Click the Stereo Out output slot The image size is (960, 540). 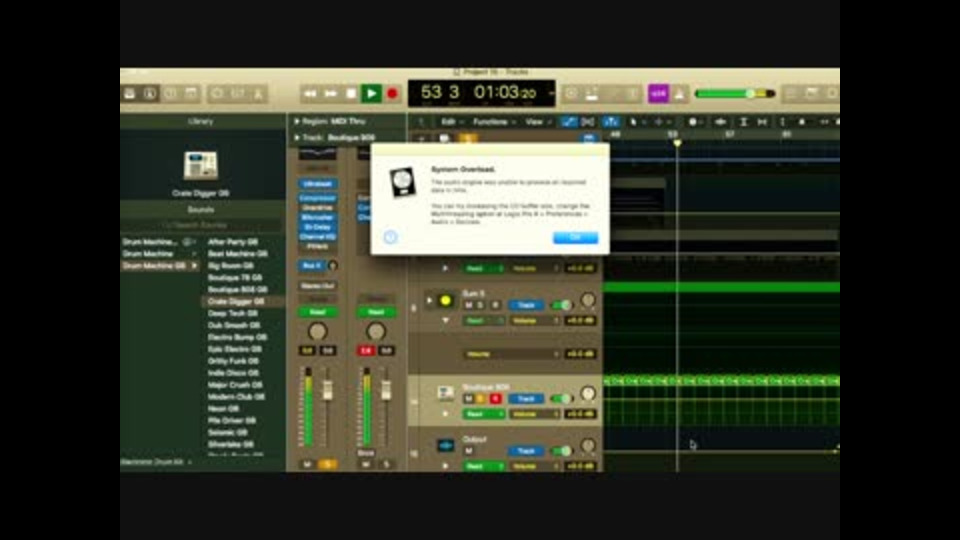click(x=317, y=286)
